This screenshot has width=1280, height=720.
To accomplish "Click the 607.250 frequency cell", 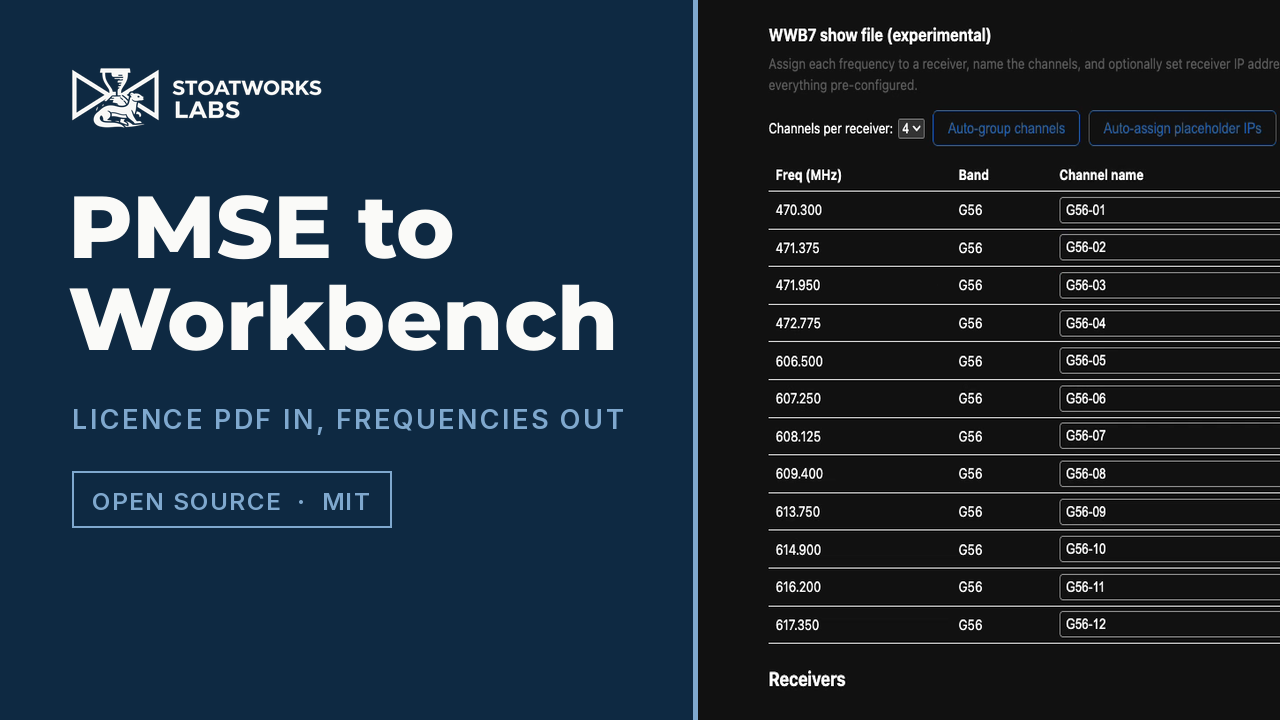I will coord(798,398).
